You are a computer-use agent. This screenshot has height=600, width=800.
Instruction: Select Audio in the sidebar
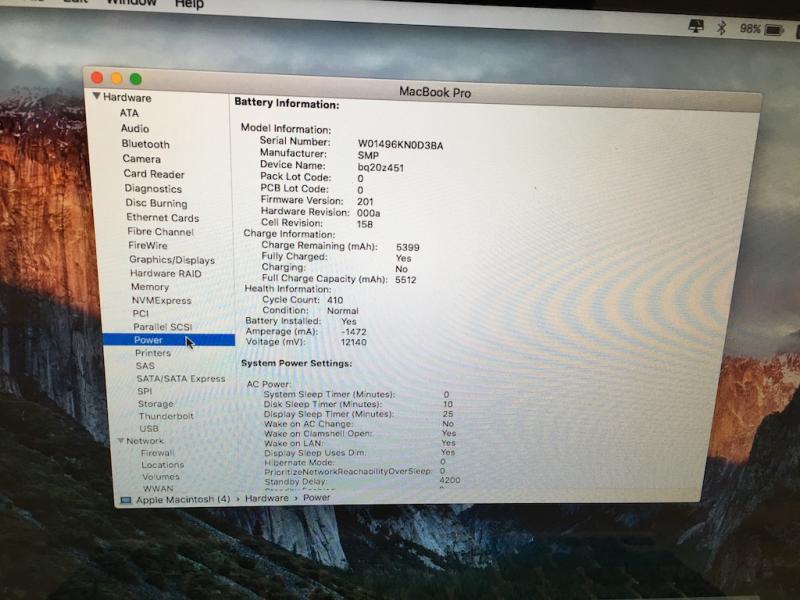[135, 129]
